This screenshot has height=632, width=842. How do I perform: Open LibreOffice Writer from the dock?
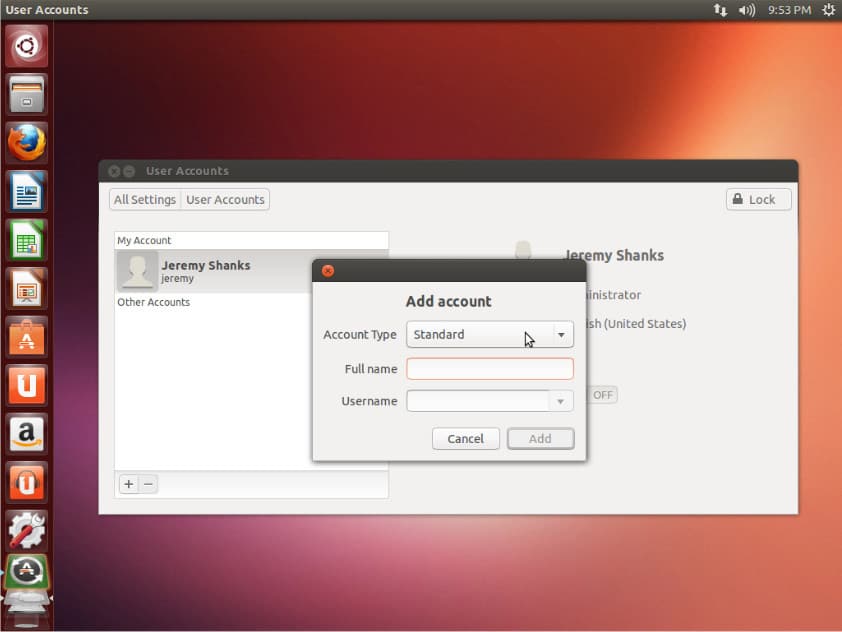pyautogui.click(x=26, y=191)
